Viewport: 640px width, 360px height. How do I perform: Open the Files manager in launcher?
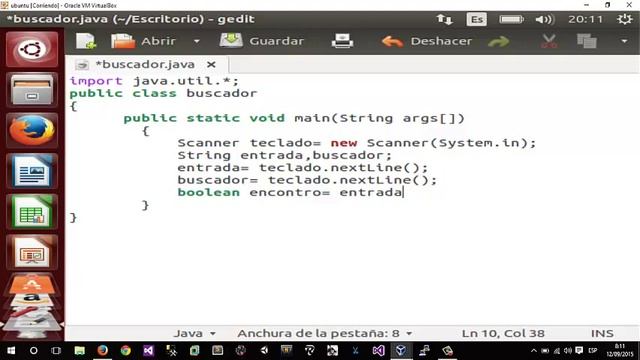32,89
